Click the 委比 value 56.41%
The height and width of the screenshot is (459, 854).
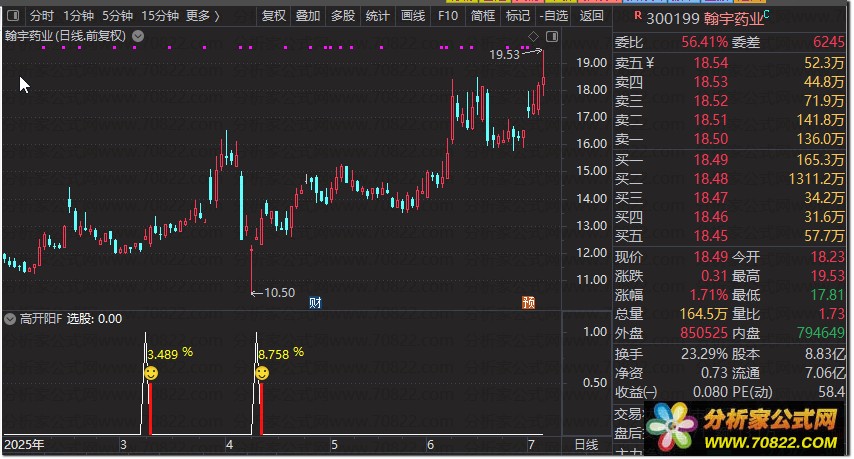[704, 42]
